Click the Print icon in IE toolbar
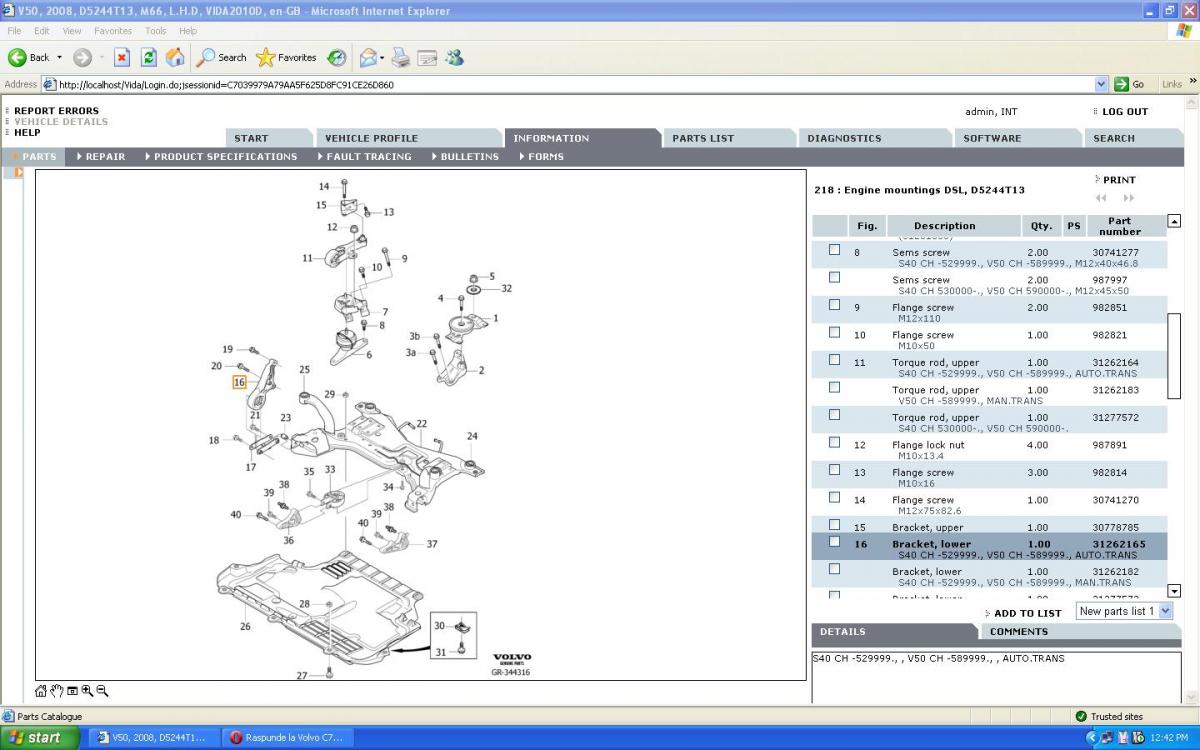 [400, 57]
